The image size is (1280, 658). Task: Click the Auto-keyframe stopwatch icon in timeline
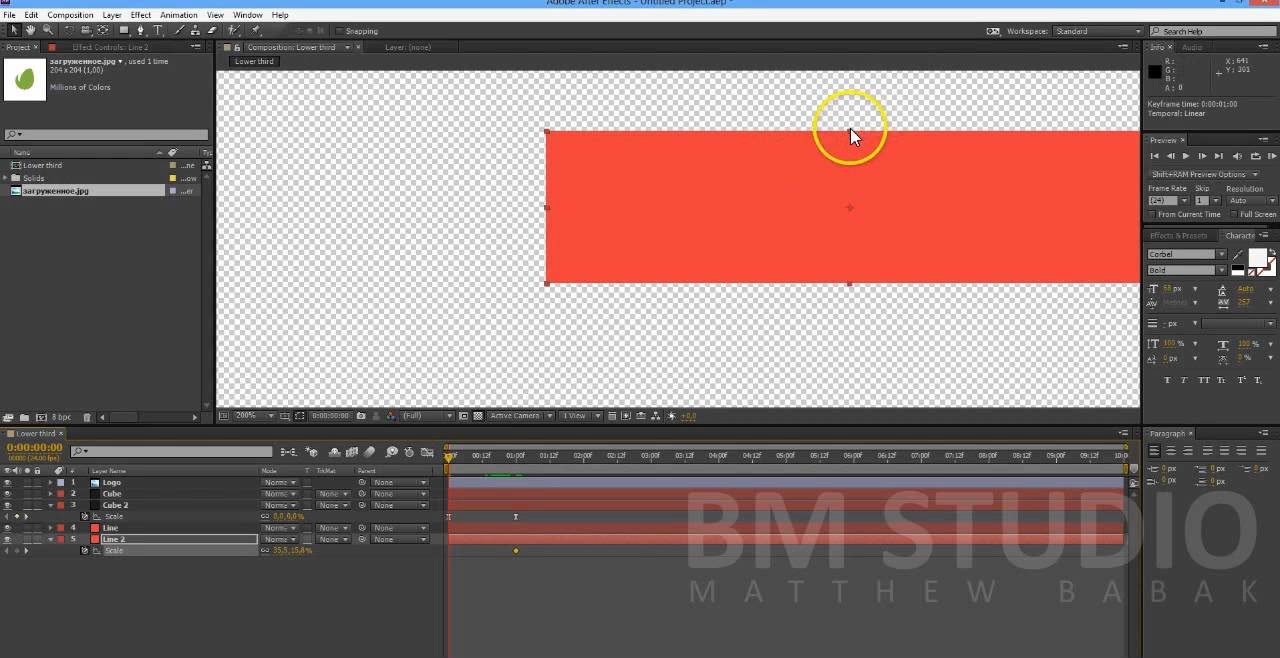coord(409,452)
